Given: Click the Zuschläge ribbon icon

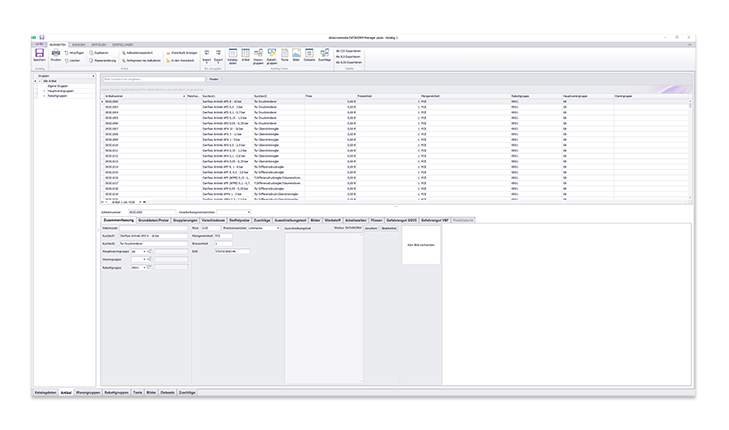Looking at the screenshot, I should point(325,55).
